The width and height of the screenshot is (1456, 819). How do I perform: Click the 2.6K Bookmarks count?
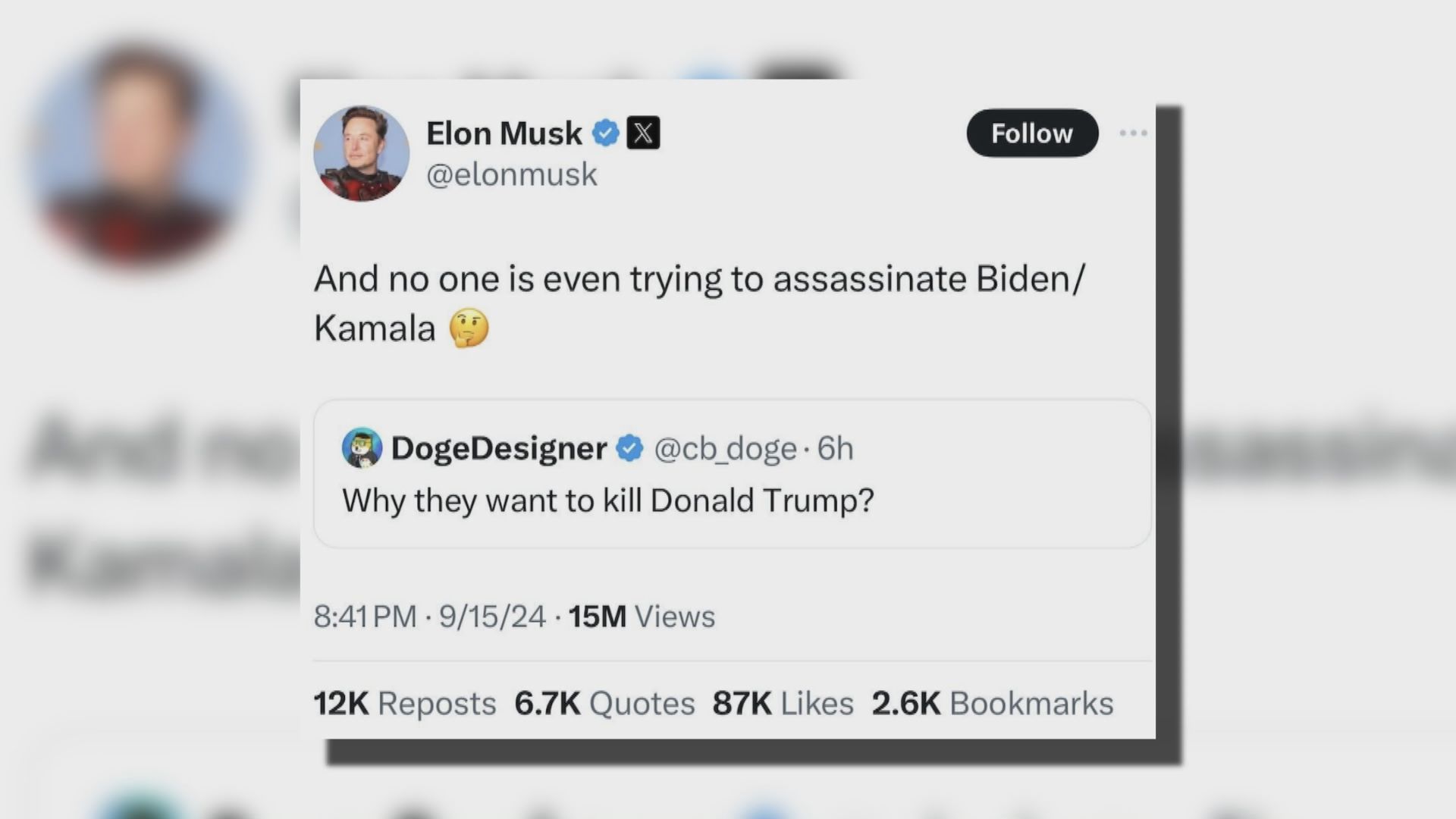(992, 704)
